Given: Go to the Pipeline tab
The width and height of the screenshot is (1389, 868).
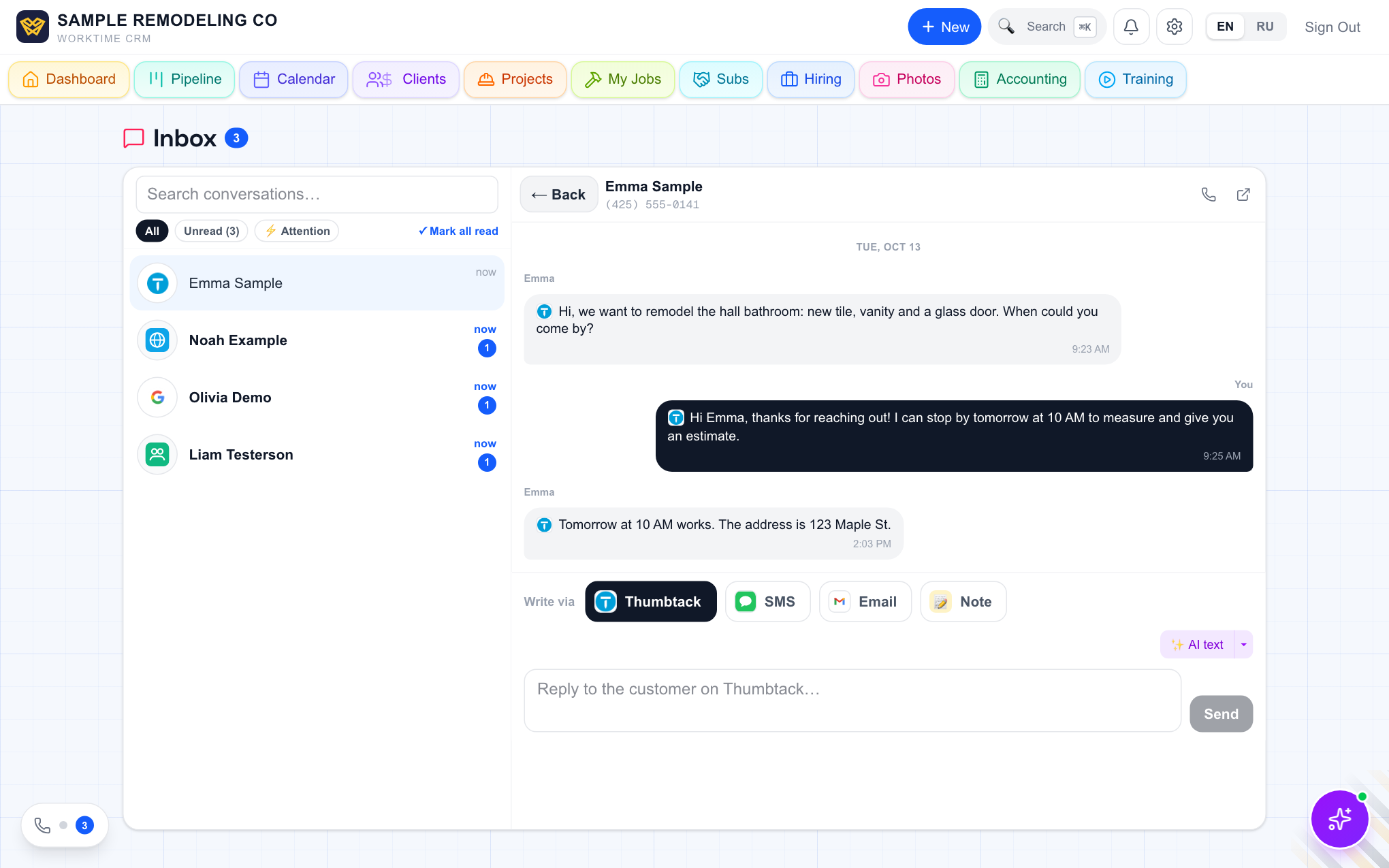Looking at the screenshot, I should click(185, 80).
